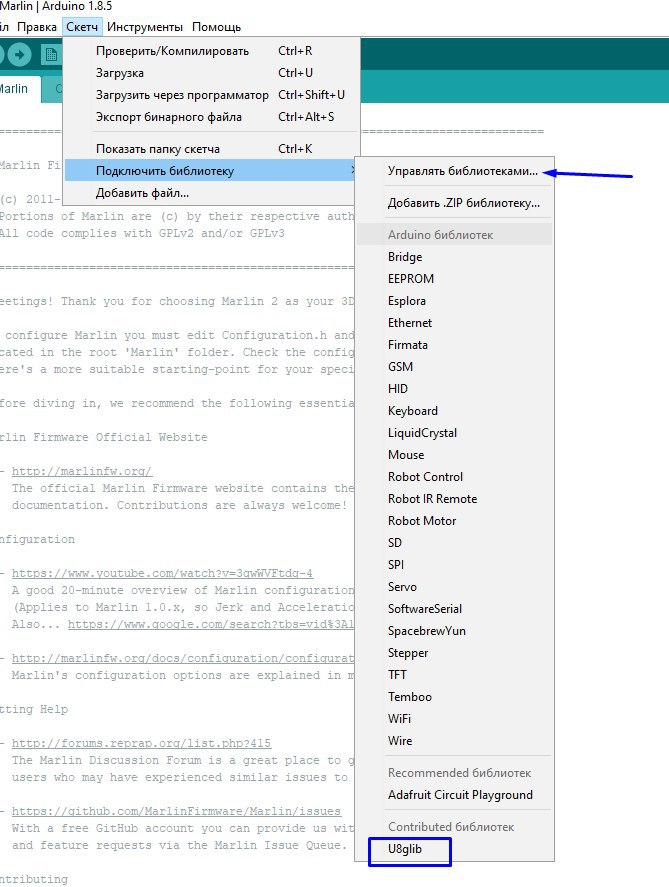Click the GitHub Marlin issues link
669x887 pixels.
176,811
